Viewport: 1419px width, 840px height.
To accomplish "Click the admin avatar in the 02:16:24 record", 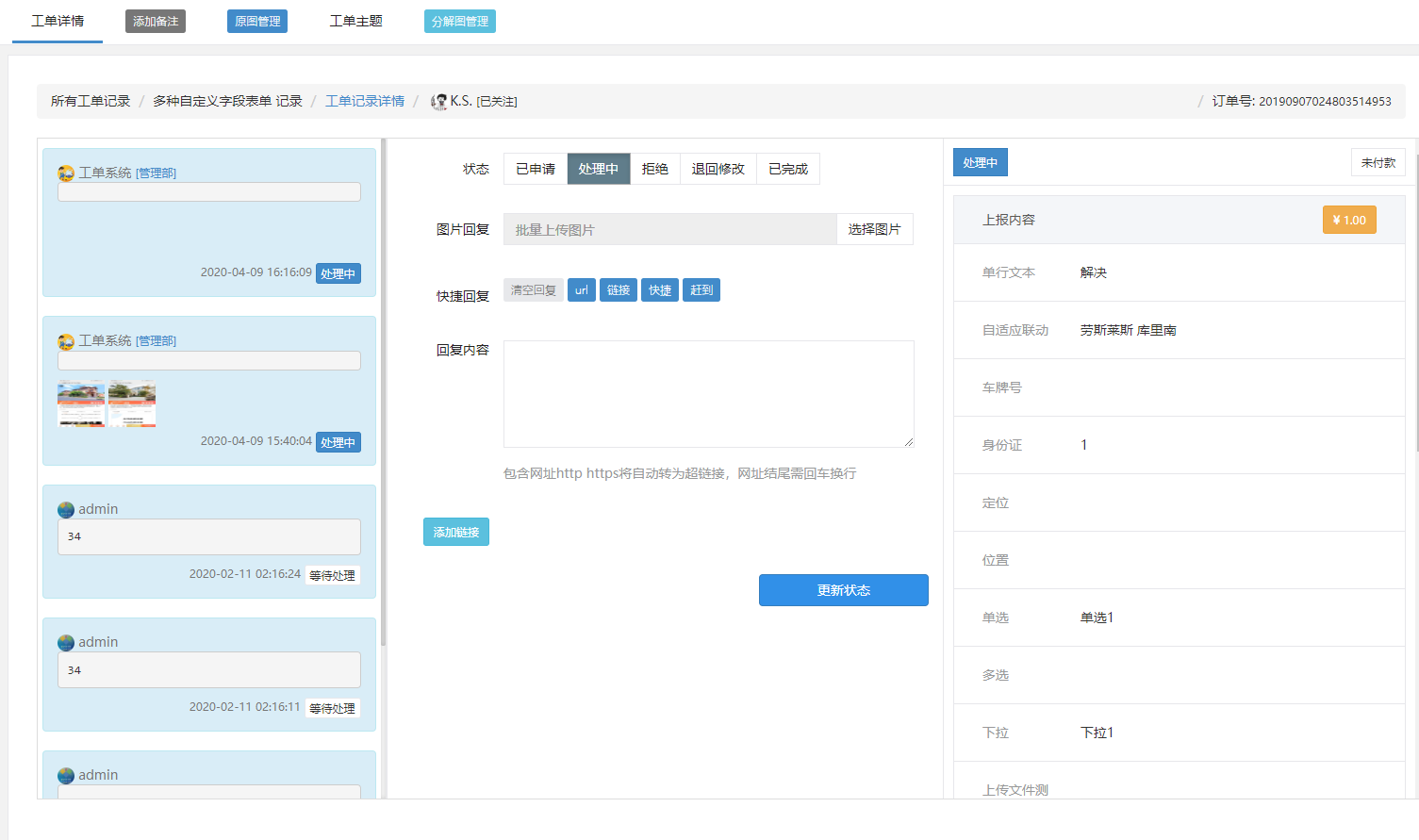I will [x=66, y=510].
